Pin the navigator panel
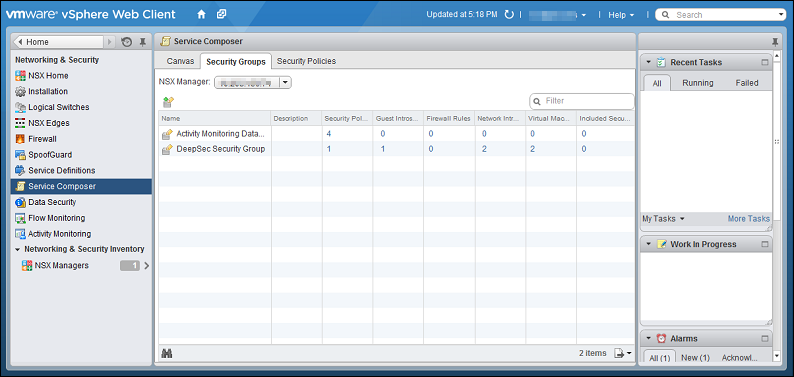The width and height of the screenshot is (794, 377). click(143, 42)
